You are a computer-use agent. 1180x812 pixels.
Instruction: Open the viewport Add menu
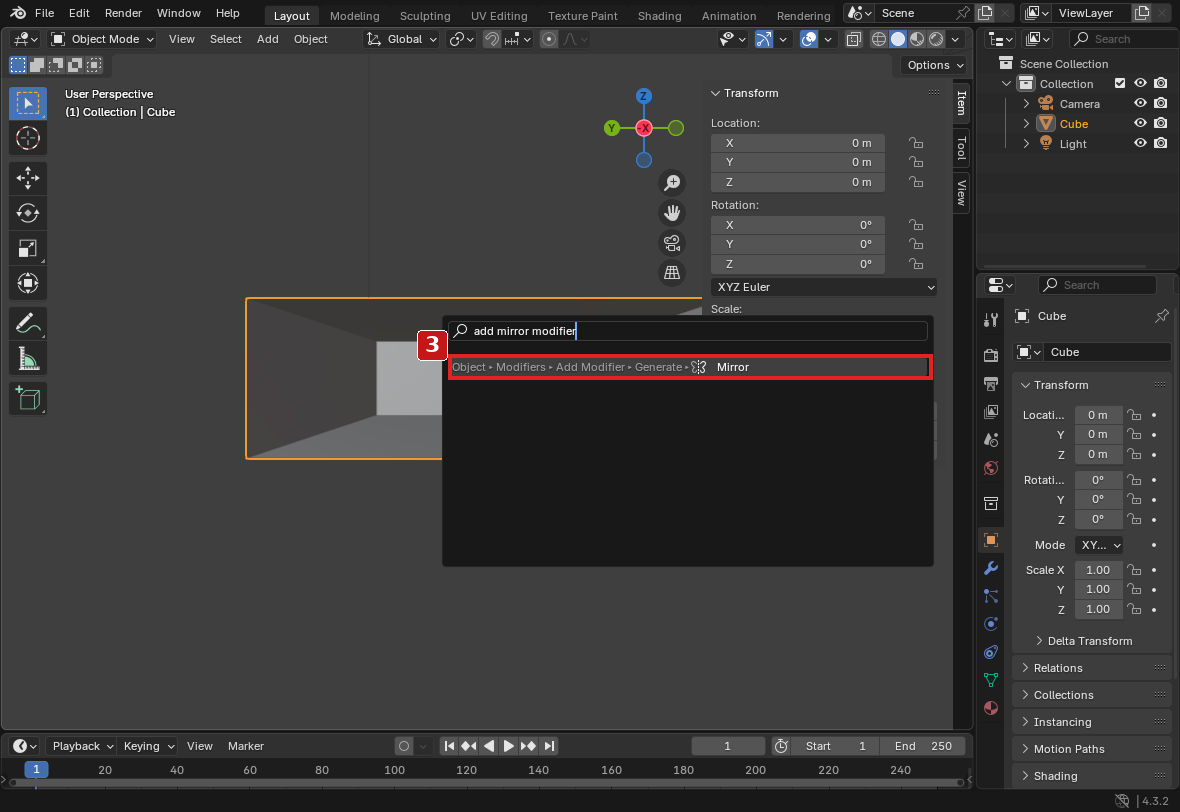point(267,39)
